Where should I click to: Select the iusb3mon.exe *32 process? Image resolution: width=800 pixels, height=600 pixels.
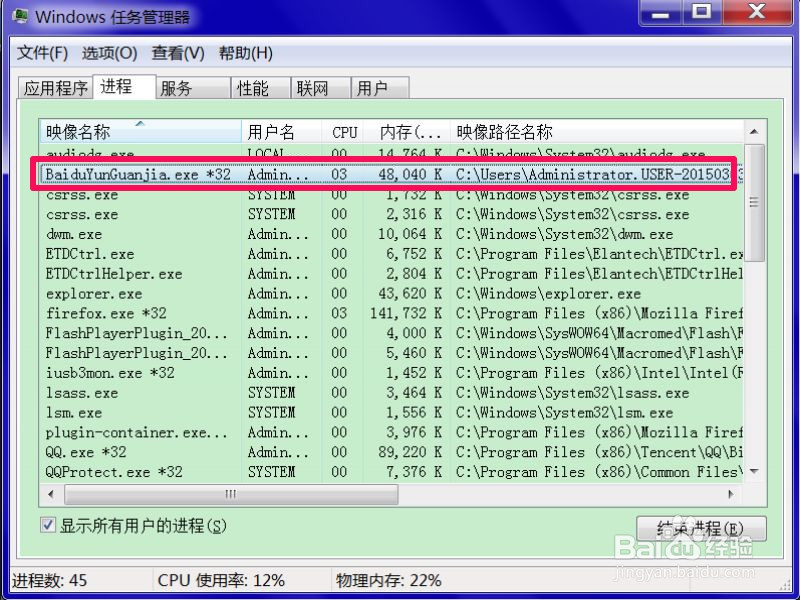391,373
